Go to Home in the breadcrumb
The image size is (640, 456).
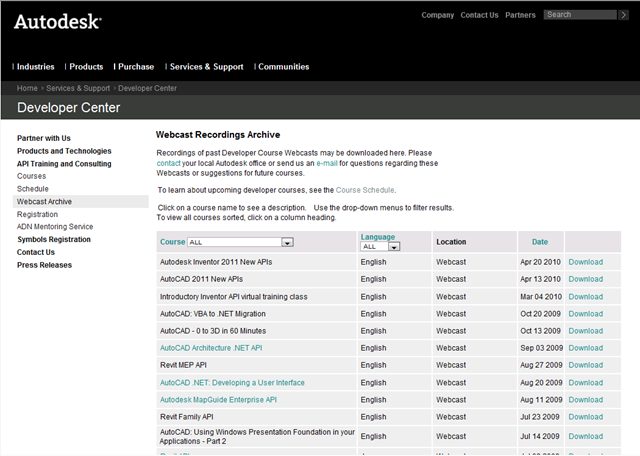(27, 89)
